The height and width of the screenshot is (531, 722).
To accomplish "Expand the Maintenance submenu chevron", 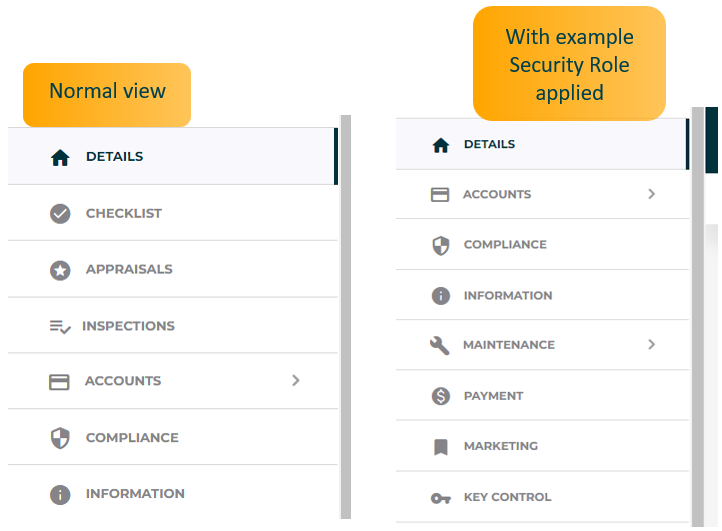I will pos(651,345).
